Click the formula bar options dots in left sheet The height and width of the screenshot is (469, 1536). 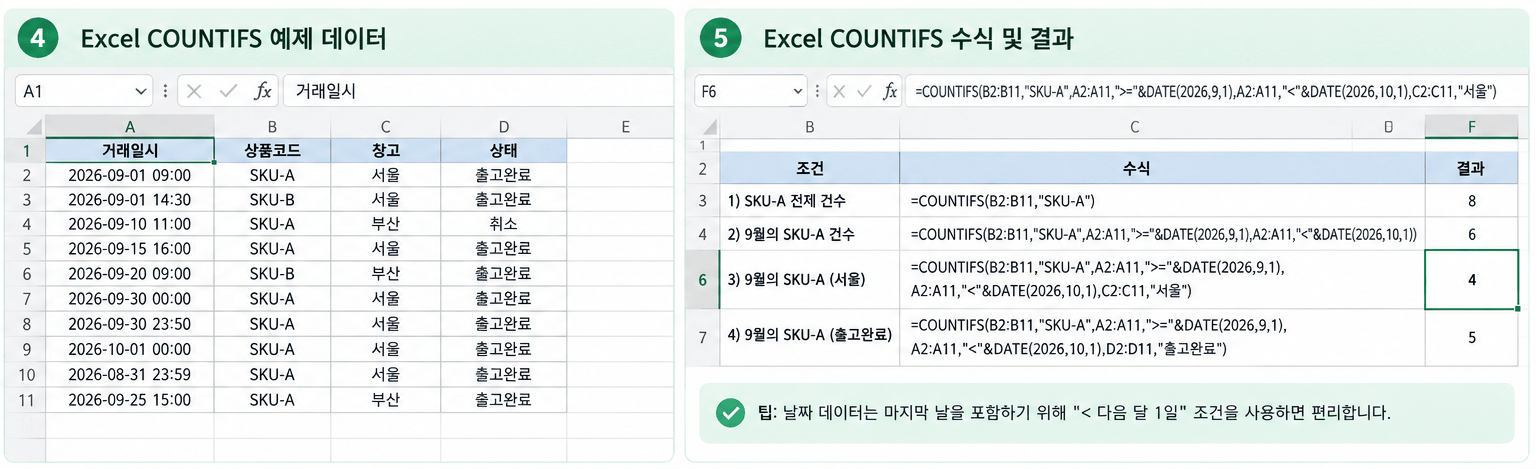[x=165, y=91]
